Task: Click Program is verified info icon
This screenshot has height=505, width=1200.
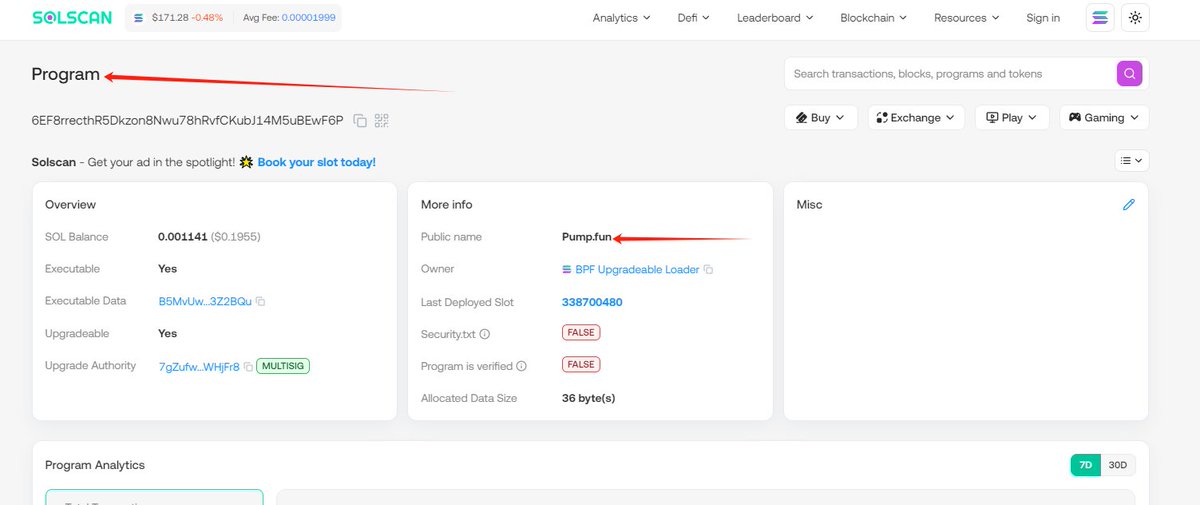Action: point(521,366)
